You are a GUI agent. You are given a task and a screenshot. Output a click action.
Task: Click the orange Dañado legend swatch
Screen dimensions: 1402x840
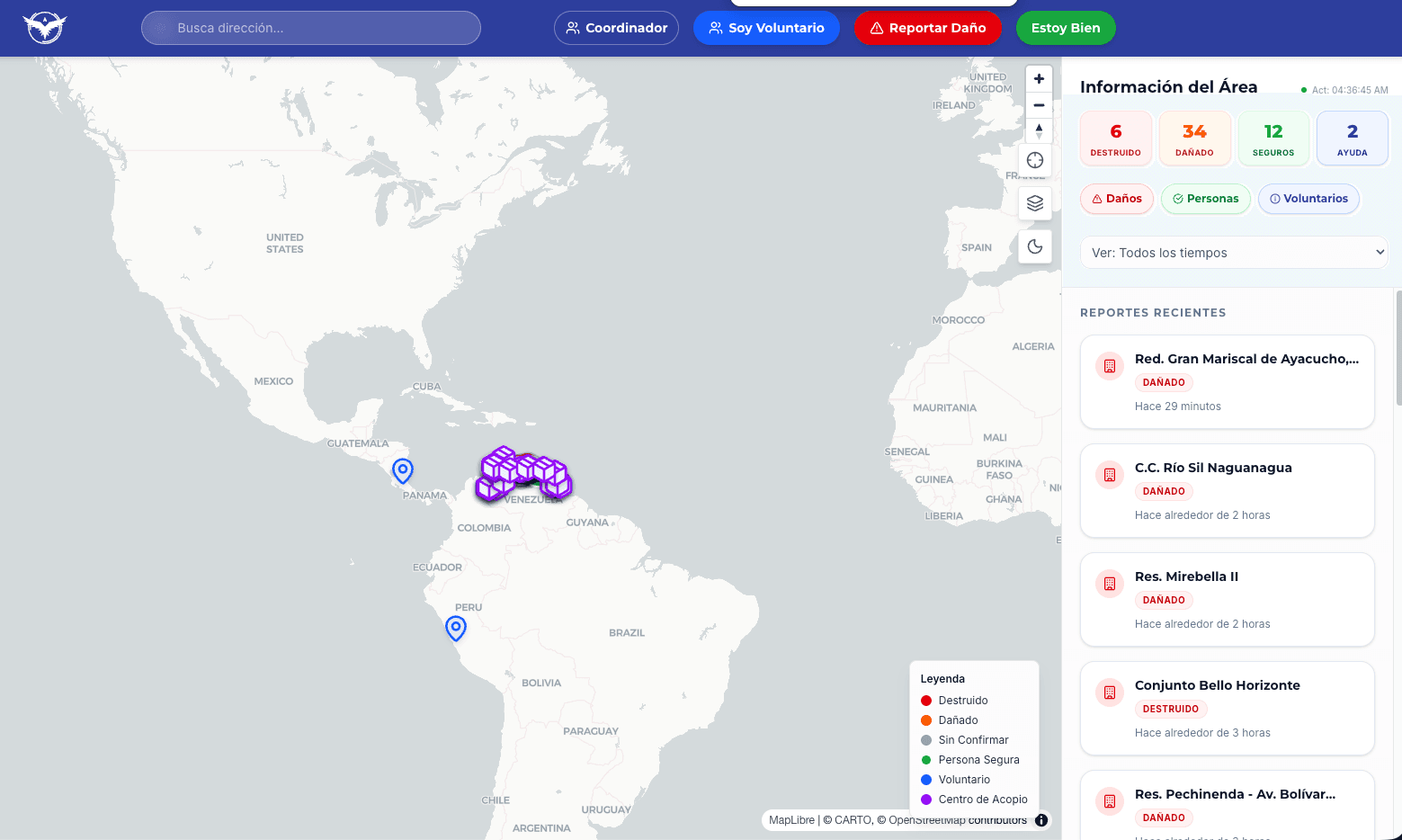[926, 720]
